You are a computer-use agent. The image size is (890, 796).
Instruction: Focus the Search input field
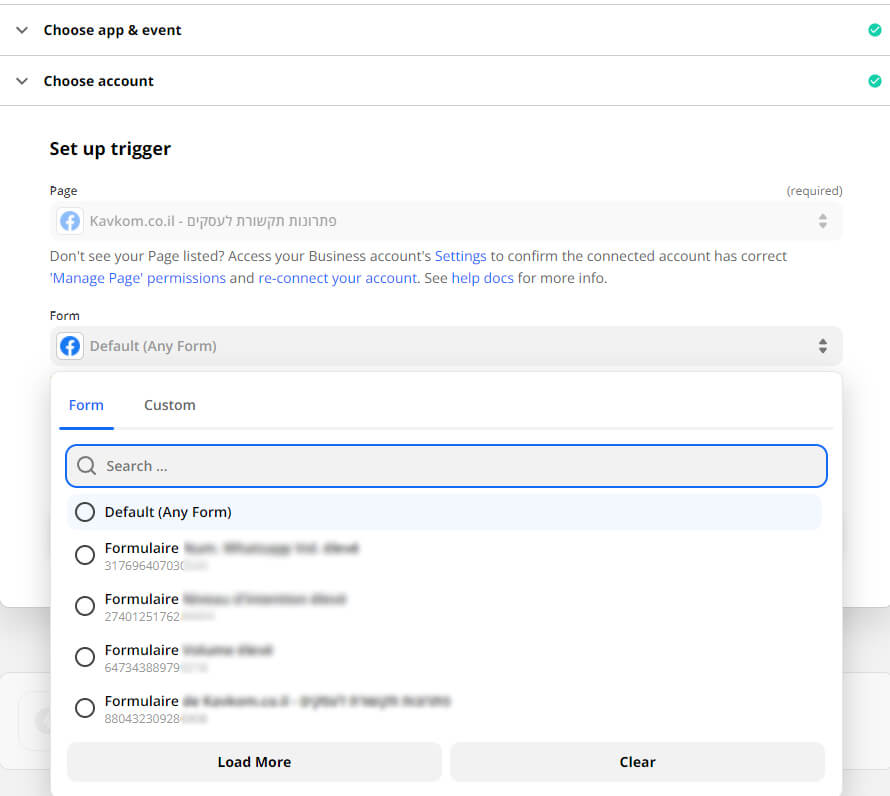pyautogui.click(x=460, y=466)
